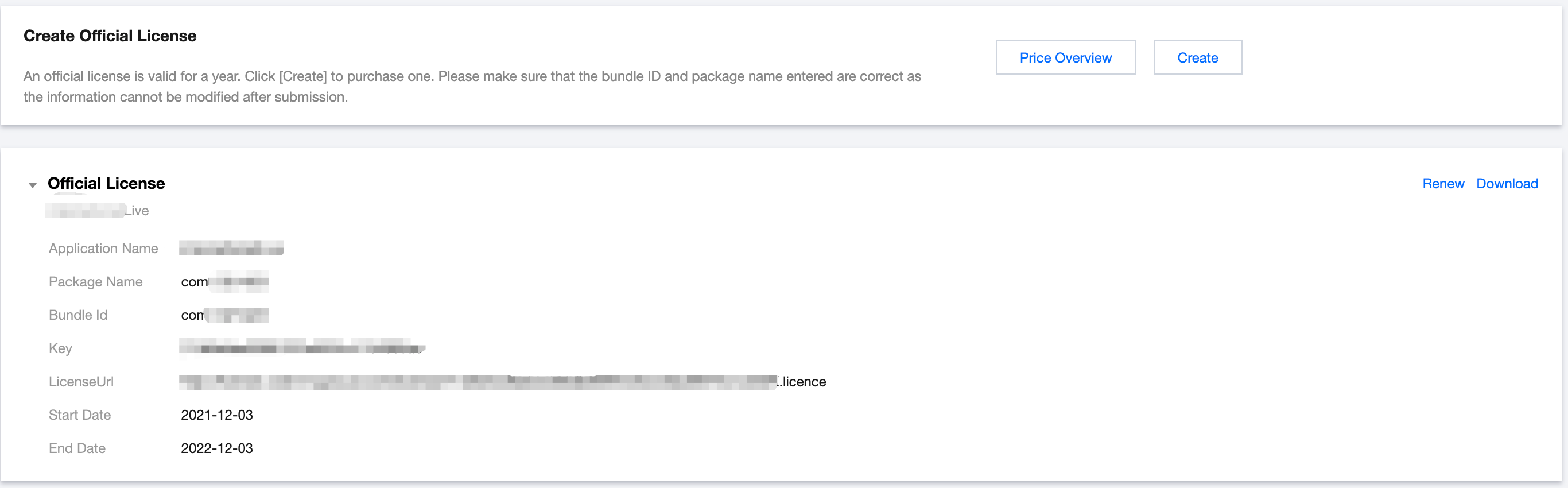Click the LicenseUrl label

(x=81, y=382)
